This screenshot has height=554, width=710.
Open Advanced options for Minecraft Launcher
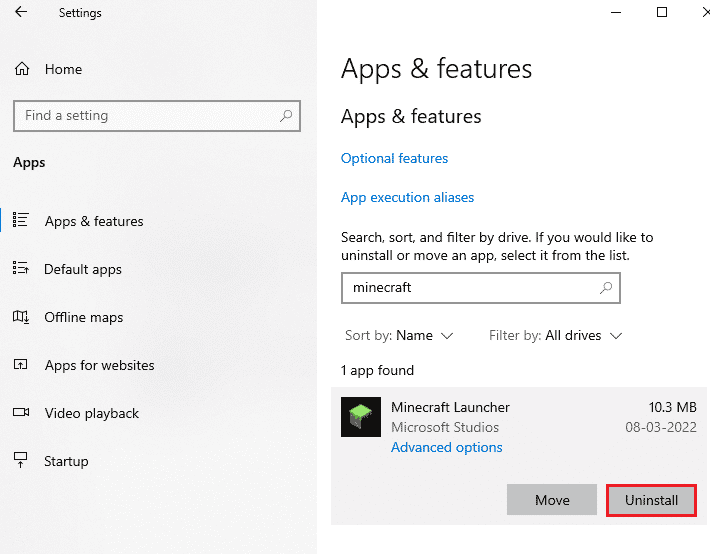click(446, 447)
